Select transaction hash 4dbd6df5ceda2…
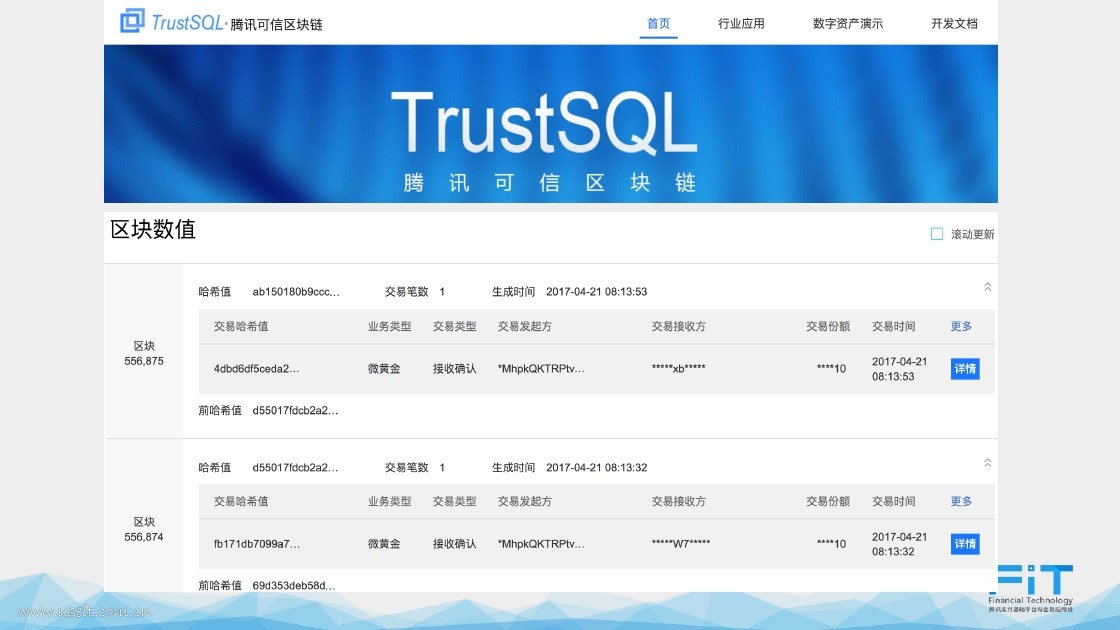This screenshot has height=630, width=1120. 256,369
